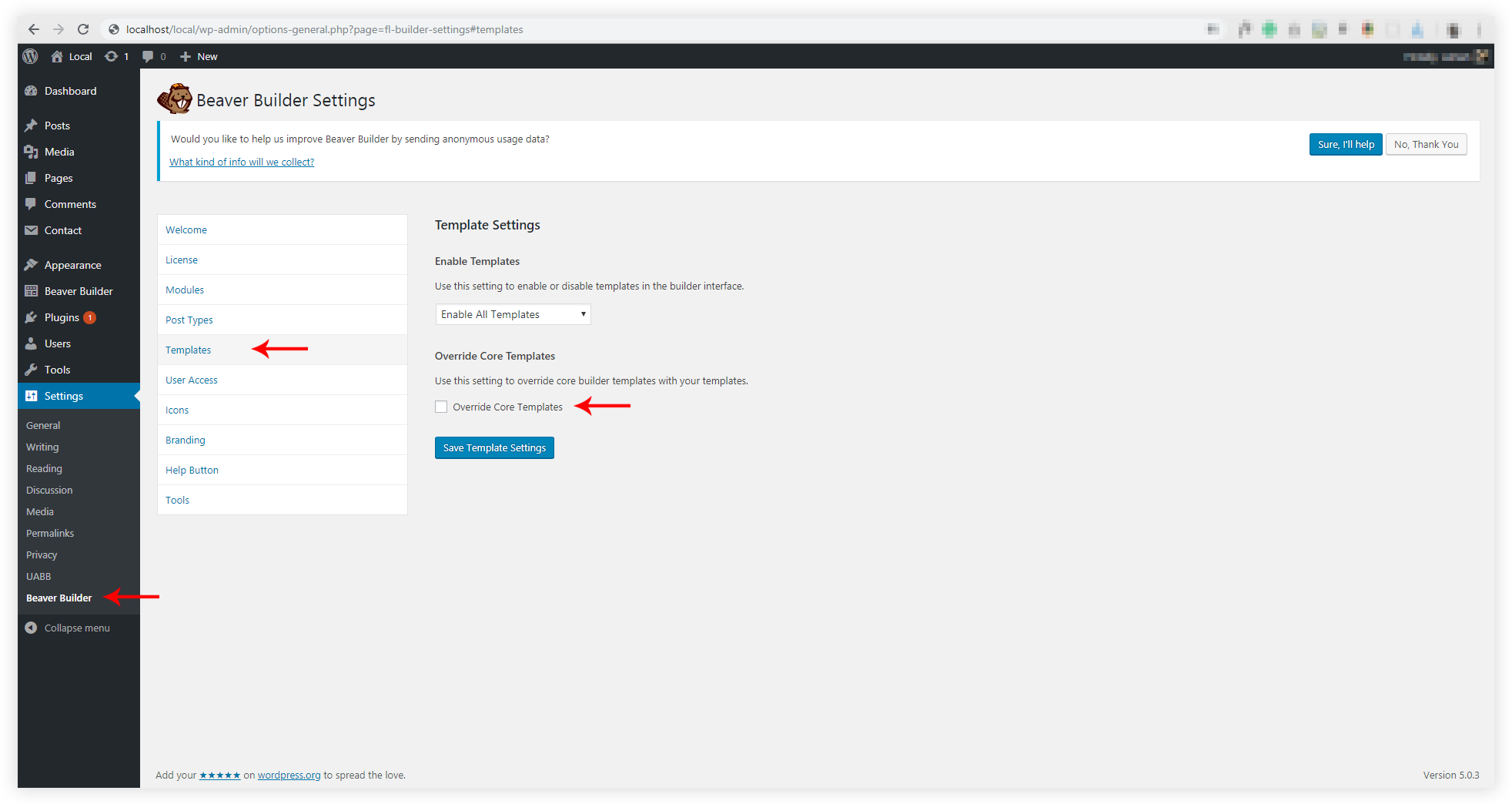The image size is (1512, 804).
Task: Open the updates icon in the top bar
Action: 111,55
